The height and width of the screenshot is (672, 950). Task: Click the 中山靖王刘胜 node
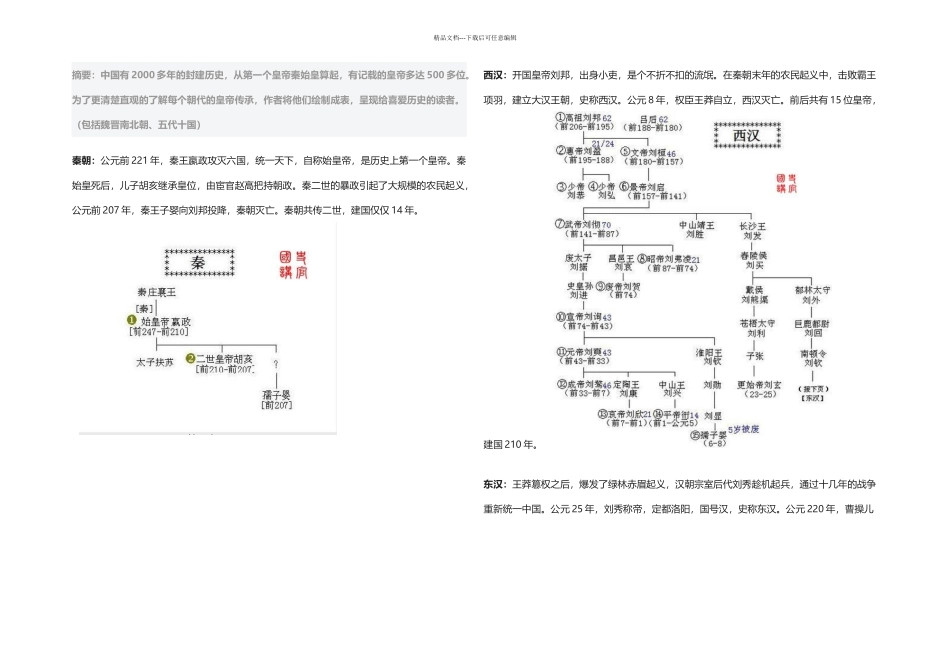(696, 229)
